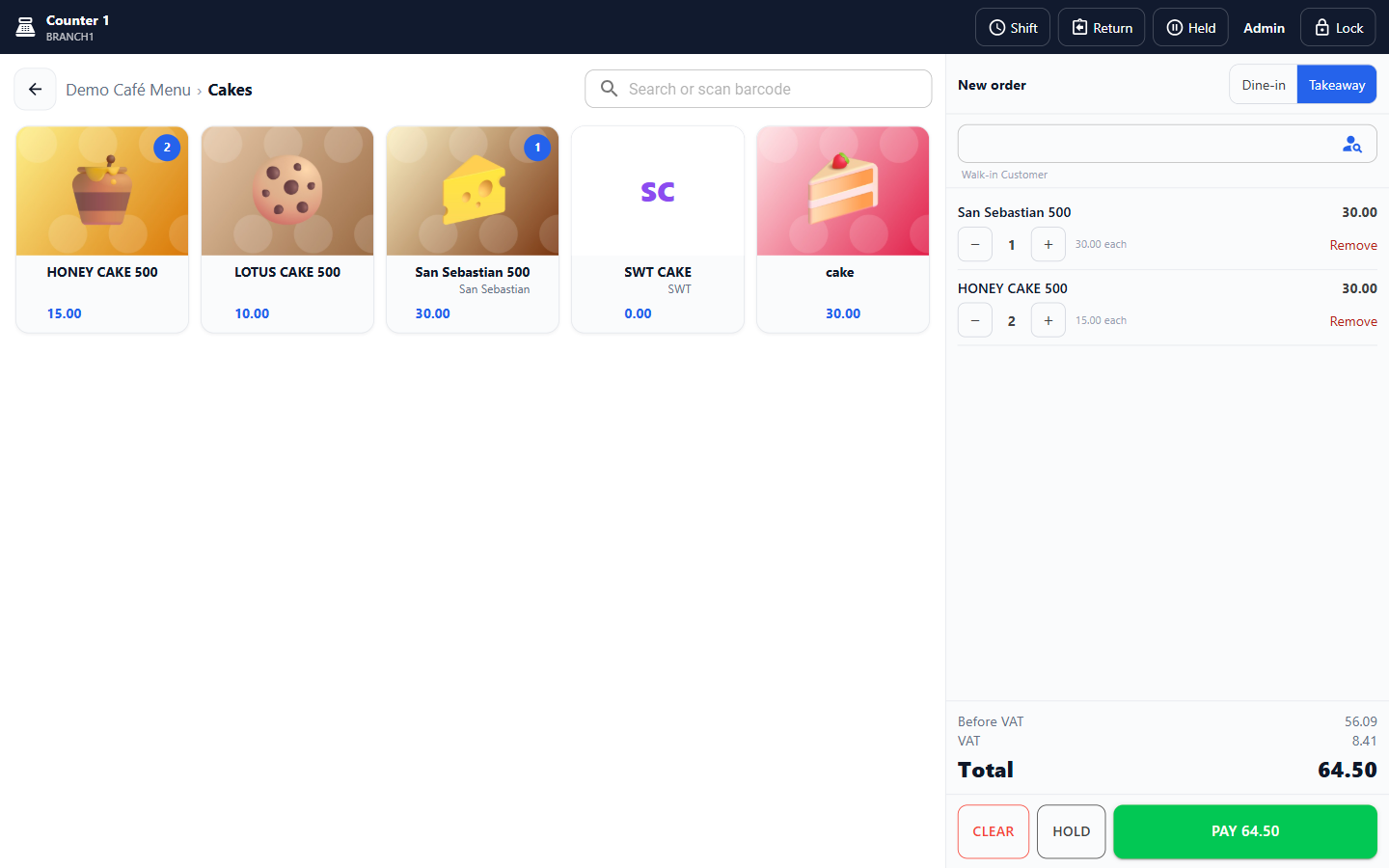1389x868 pixels.
Task: Show Held orders
Action: point(1190,28)
